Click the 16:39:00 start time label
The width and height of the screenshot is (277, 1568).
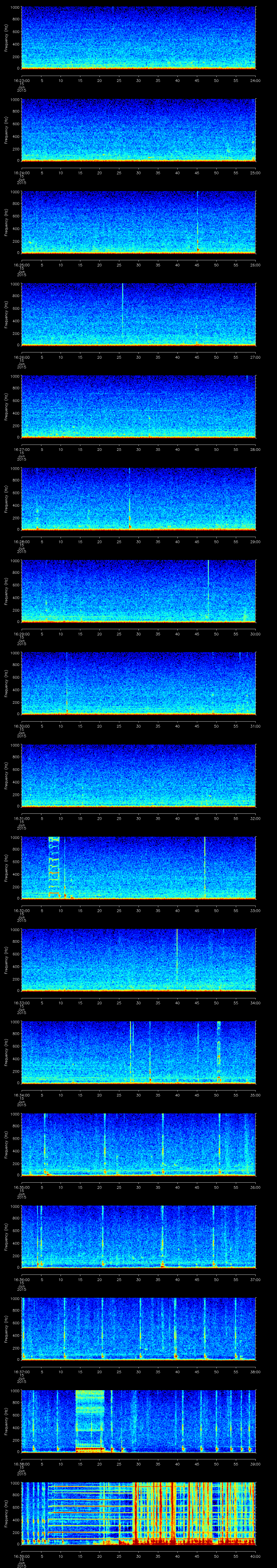coord(21,1556)
